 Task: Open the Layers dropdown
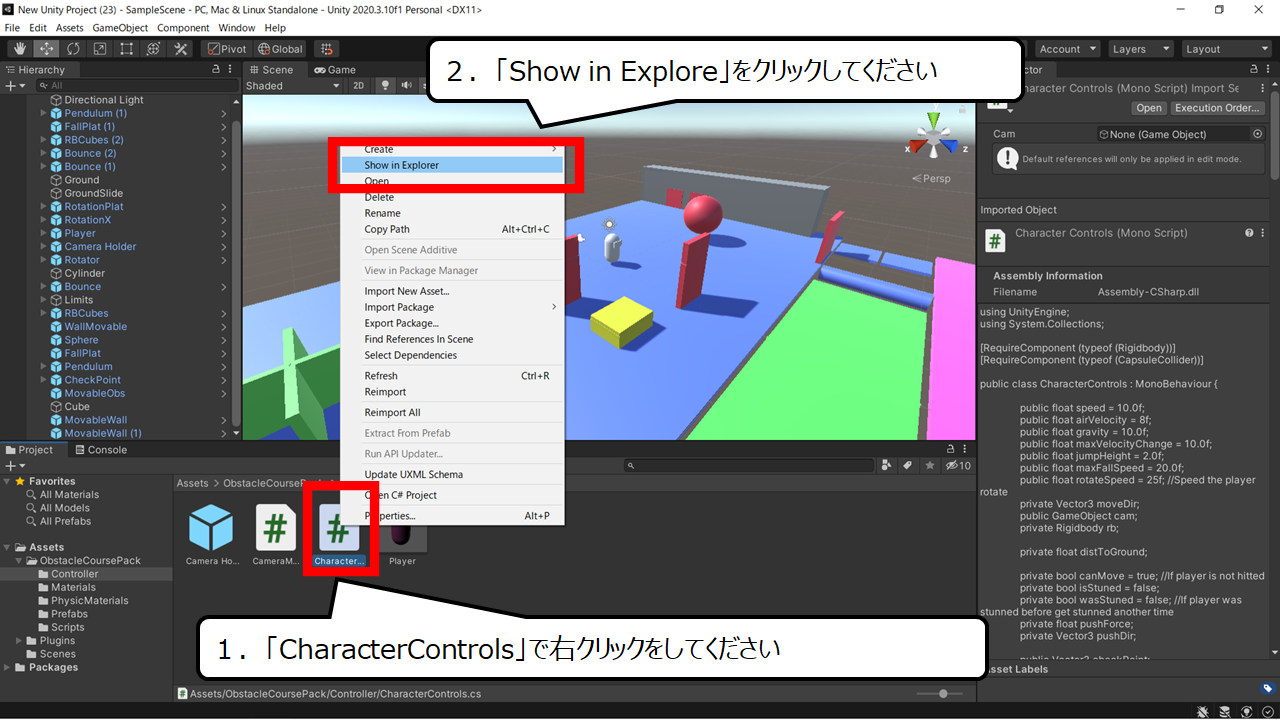(x=1140, y=49)
